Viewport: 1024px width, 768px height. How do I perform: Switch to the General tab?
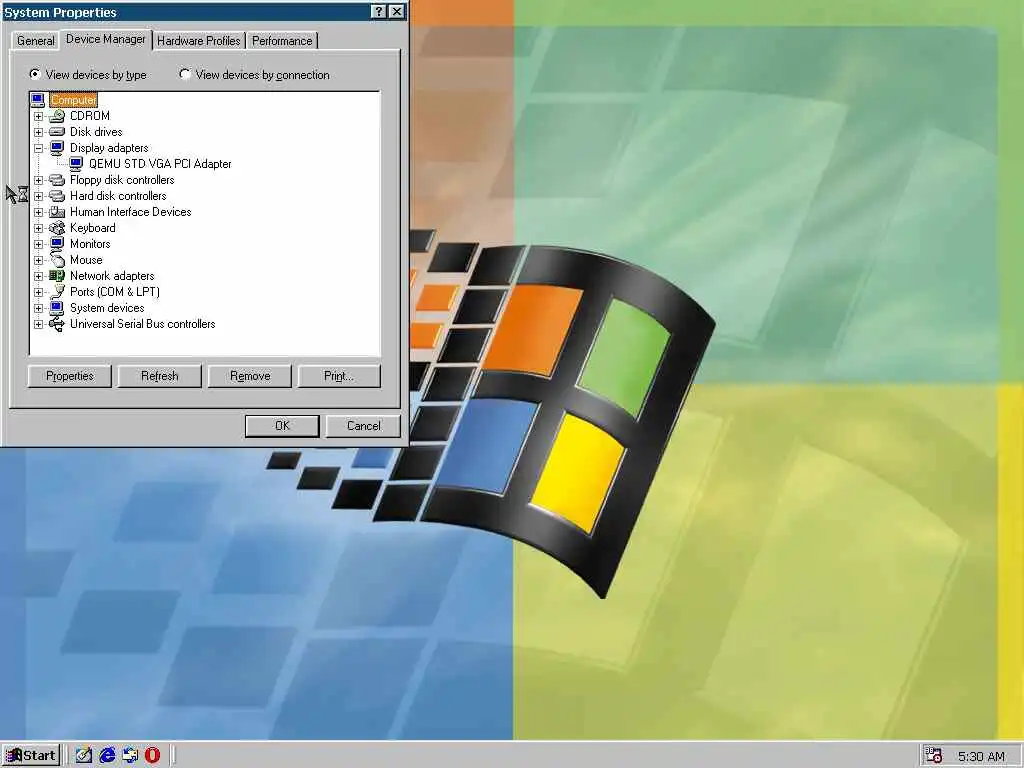point(36,40)
